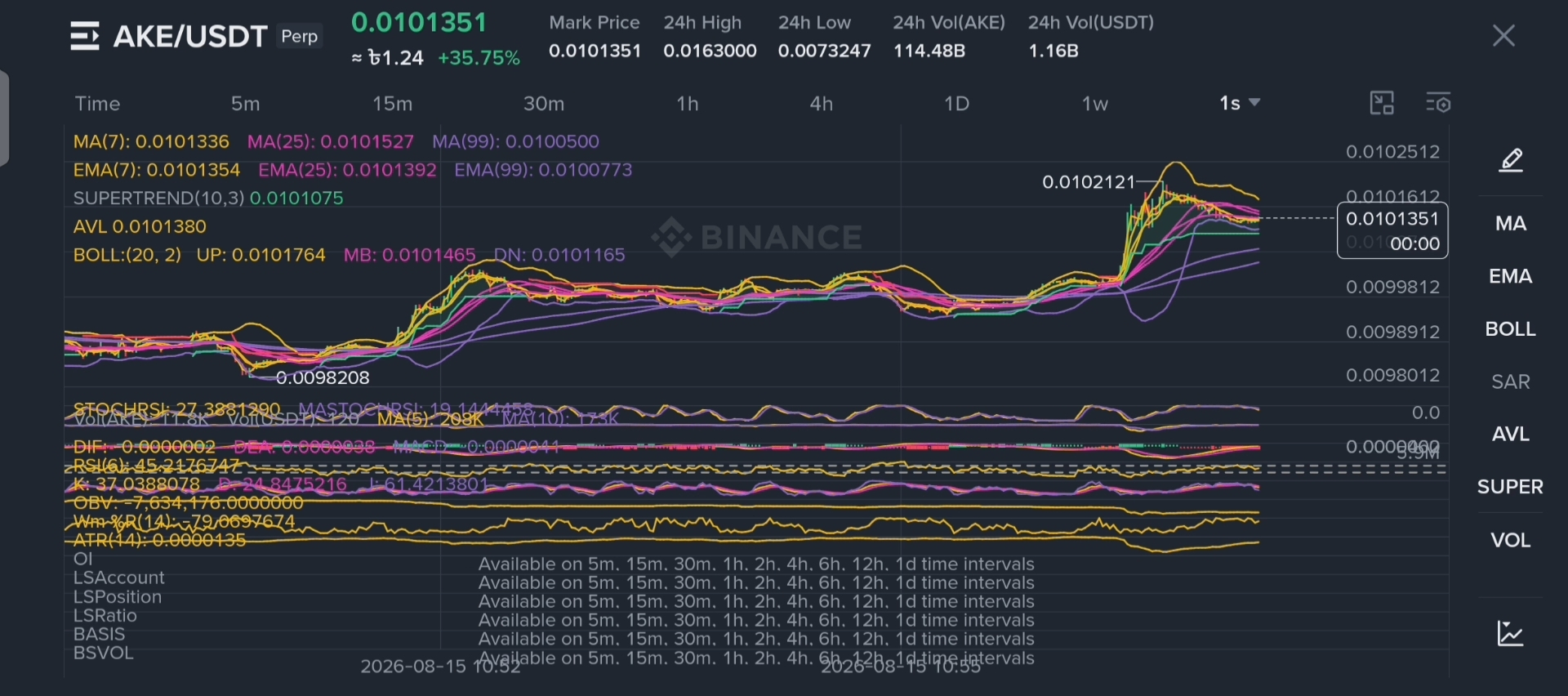The image size is (1568, 696).
Task: Click the Wm %R(14) indicator readout
Action: tap(184, 521)
